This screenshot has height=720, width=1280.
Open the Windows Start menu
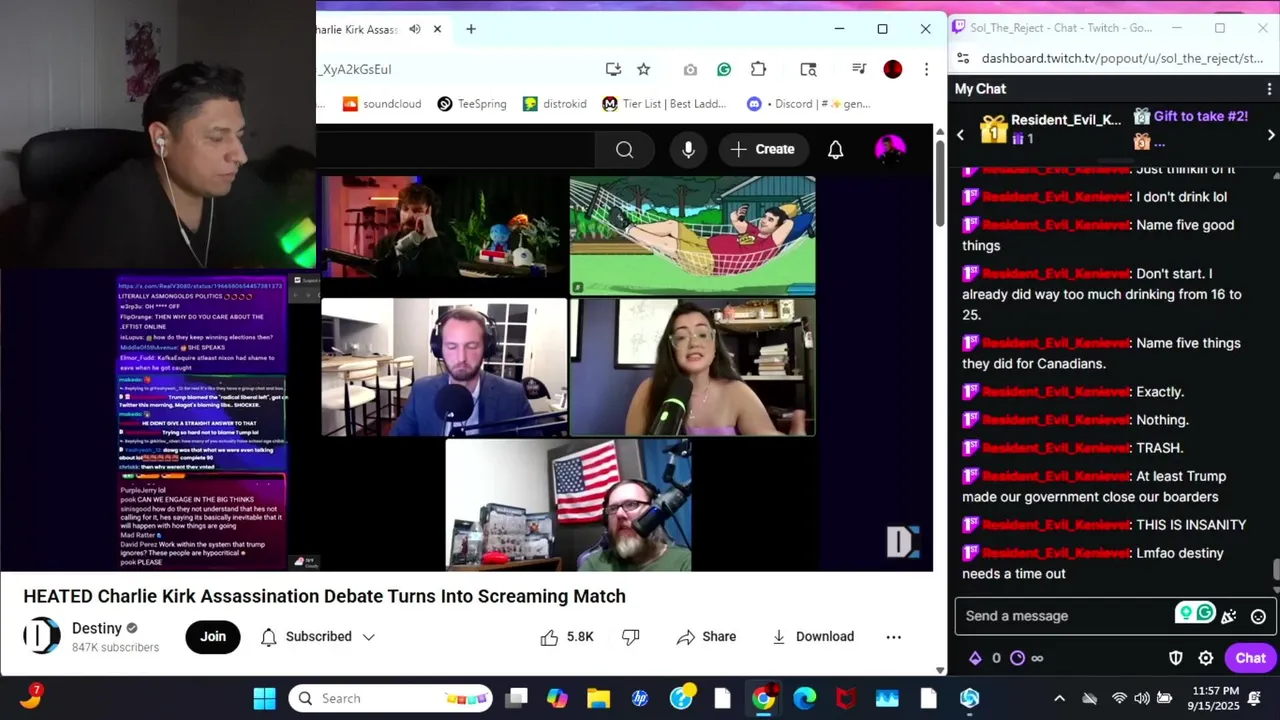[265, 698]
